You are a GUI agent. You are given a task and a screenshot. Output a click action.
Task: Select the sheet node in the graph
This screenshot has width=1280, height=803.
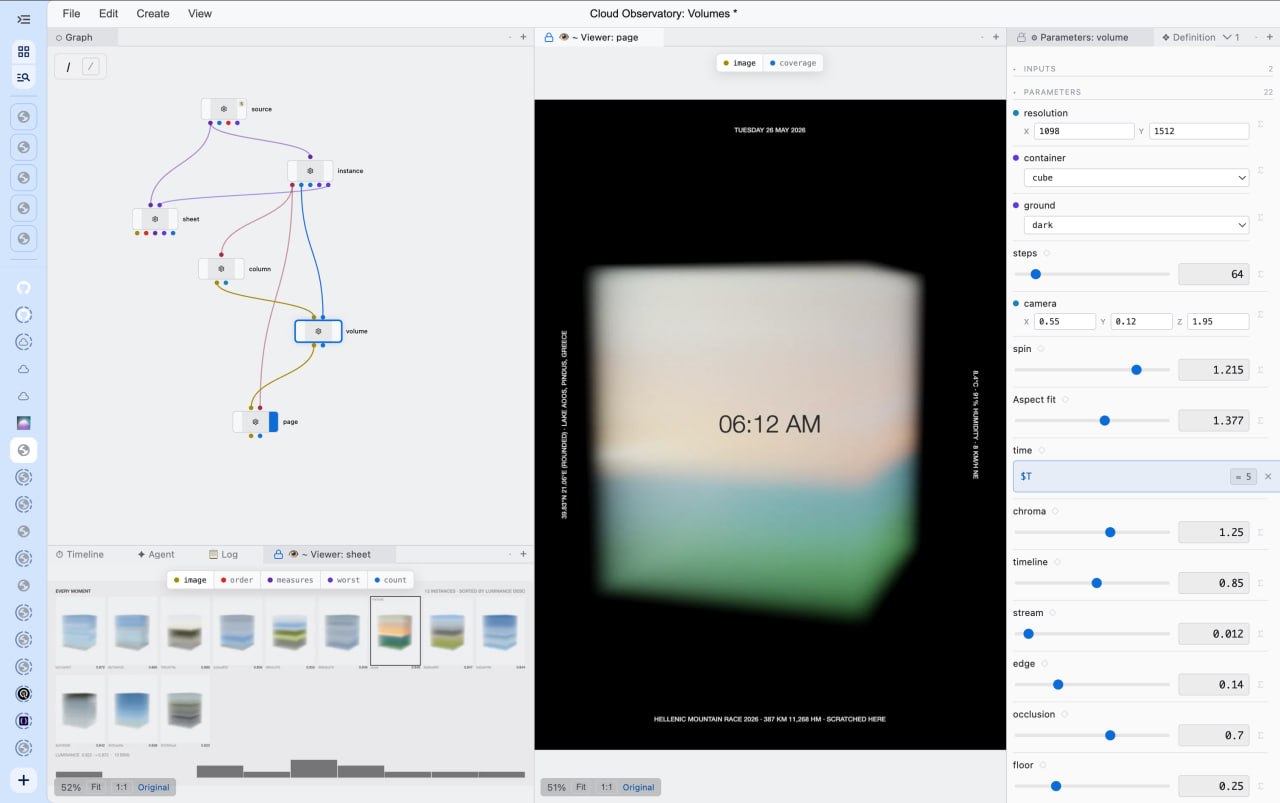pos(155,219)
